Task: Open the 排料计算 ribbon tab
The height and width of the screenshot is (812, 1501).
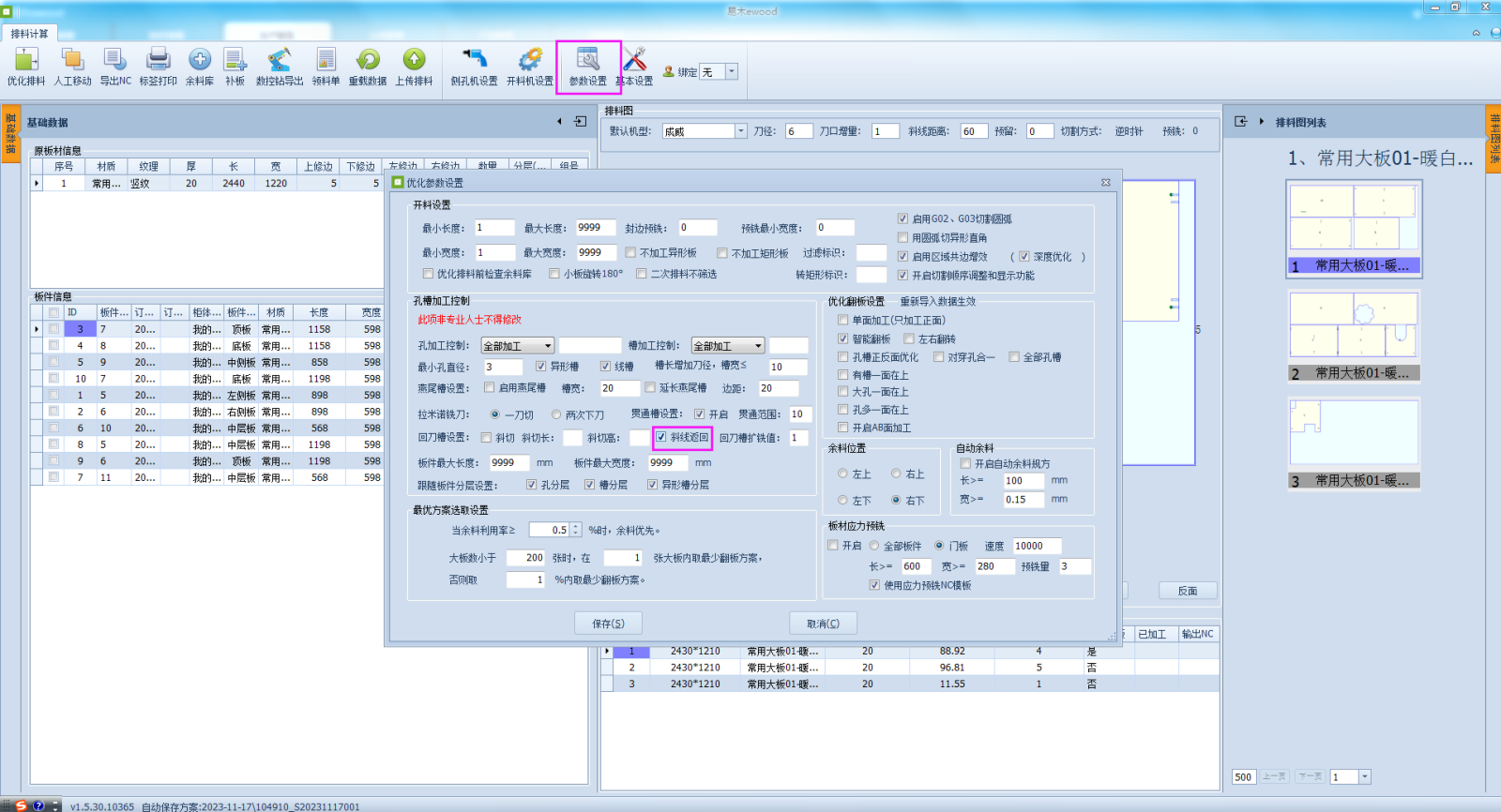Action: coord(29,33)
